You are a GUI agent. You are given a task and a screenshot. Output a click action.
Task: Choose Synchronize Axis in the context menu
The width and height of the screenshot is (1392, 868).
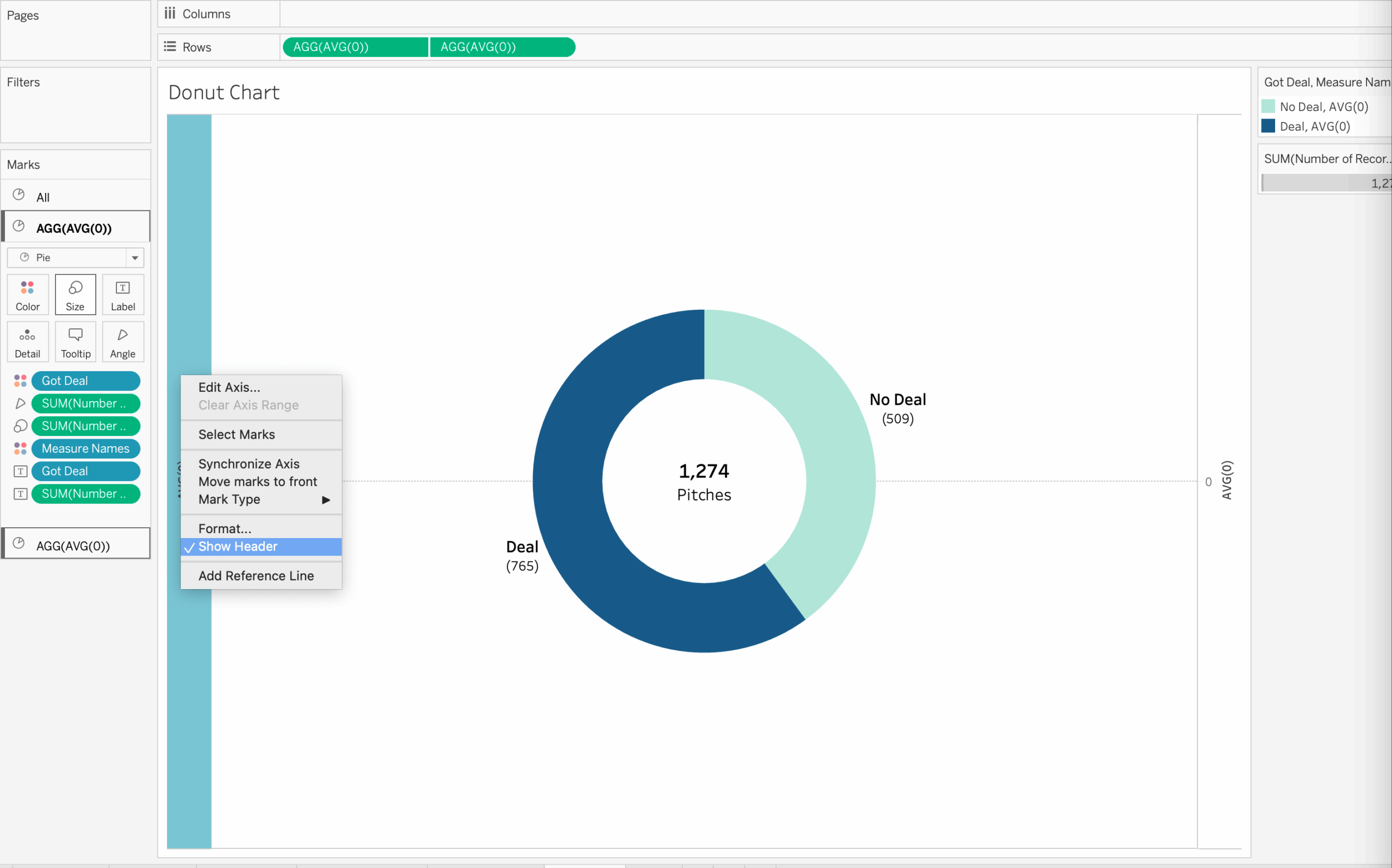click(x=248, y=463)
